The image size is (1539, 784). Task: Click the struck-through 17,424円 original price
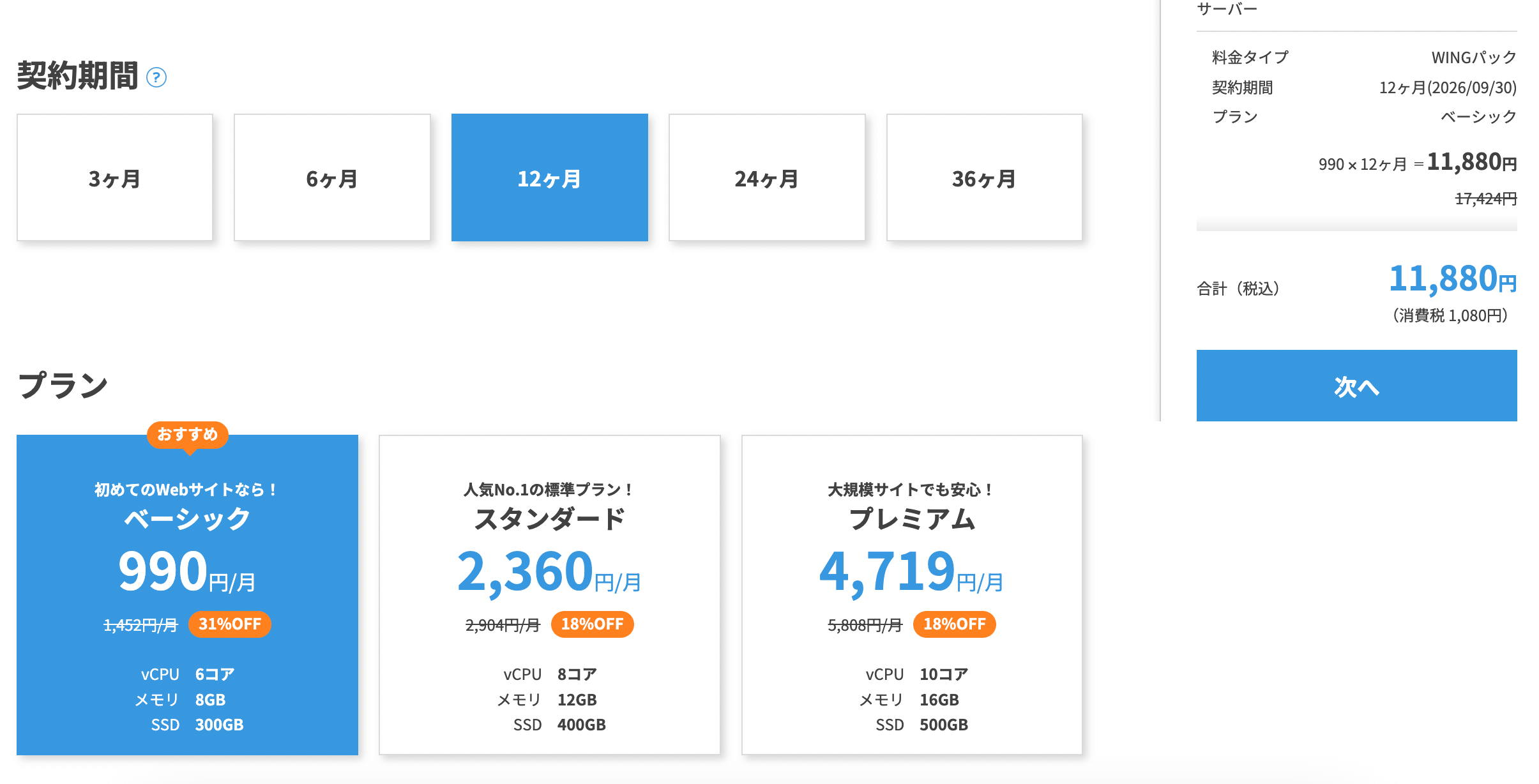coord(1485,199)
